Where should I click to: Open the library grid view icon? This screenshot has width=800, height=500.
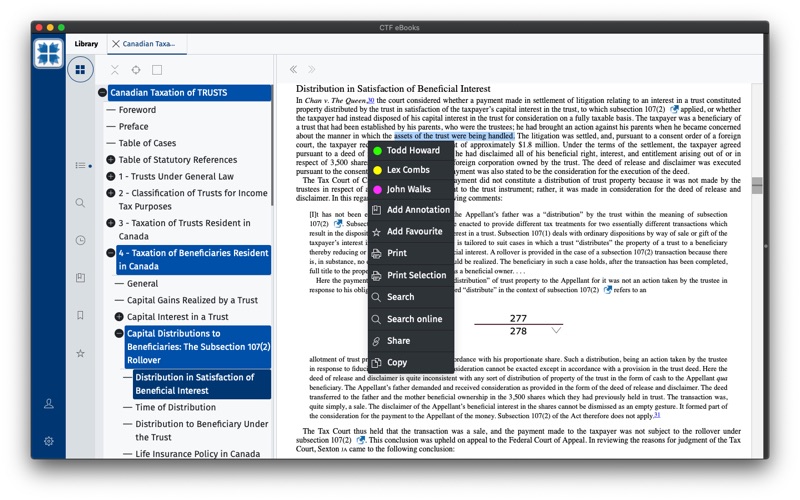click(x=80, y=70)
